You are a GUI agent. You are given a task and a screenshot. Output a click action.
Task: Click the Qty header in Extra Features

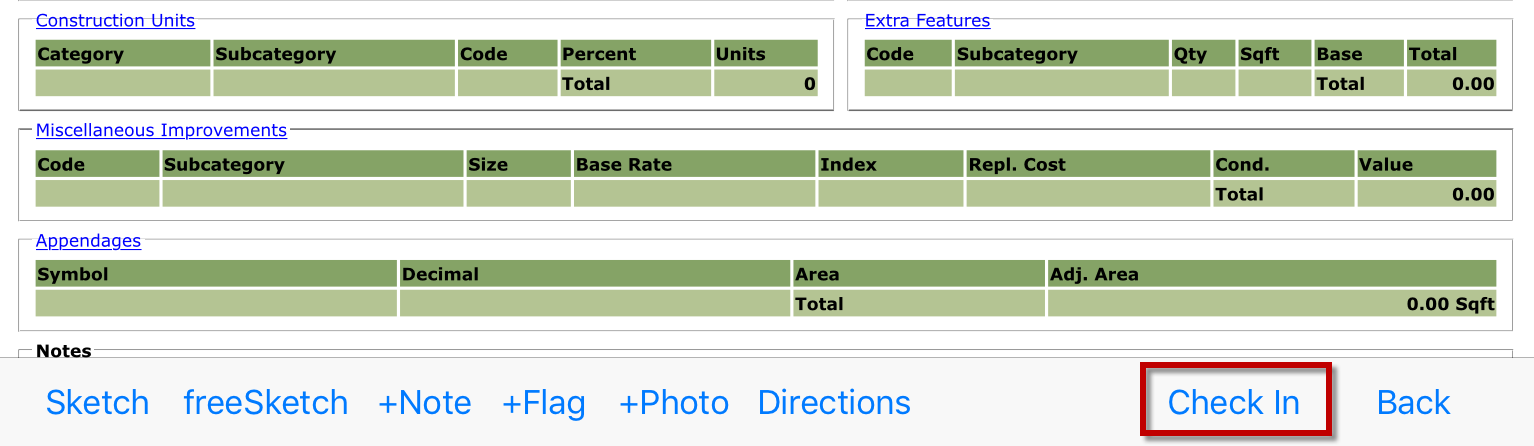[x=1203, y=54]
